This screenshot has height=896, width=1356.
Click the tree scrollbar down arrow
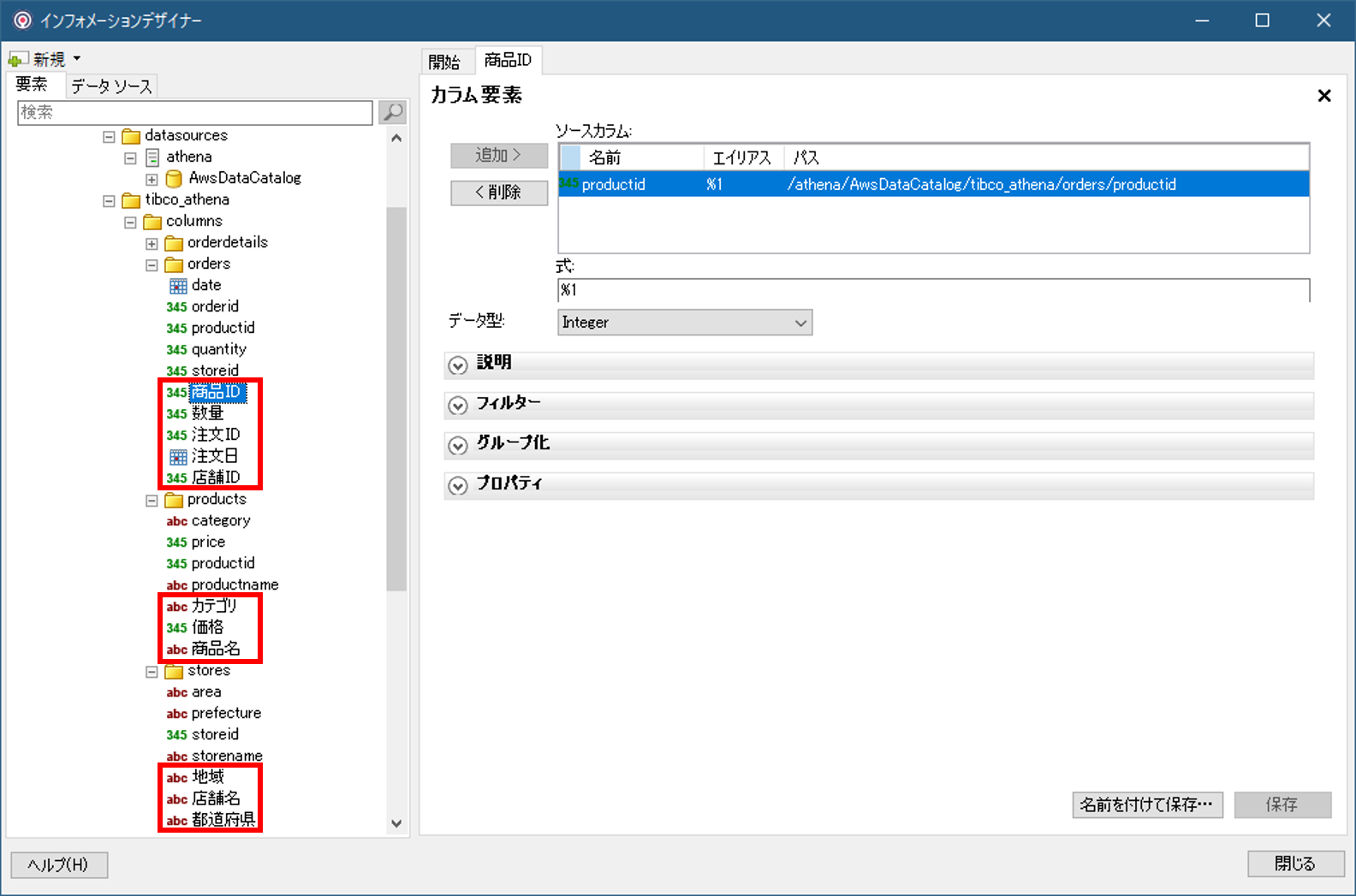click(x=396, y=824)
